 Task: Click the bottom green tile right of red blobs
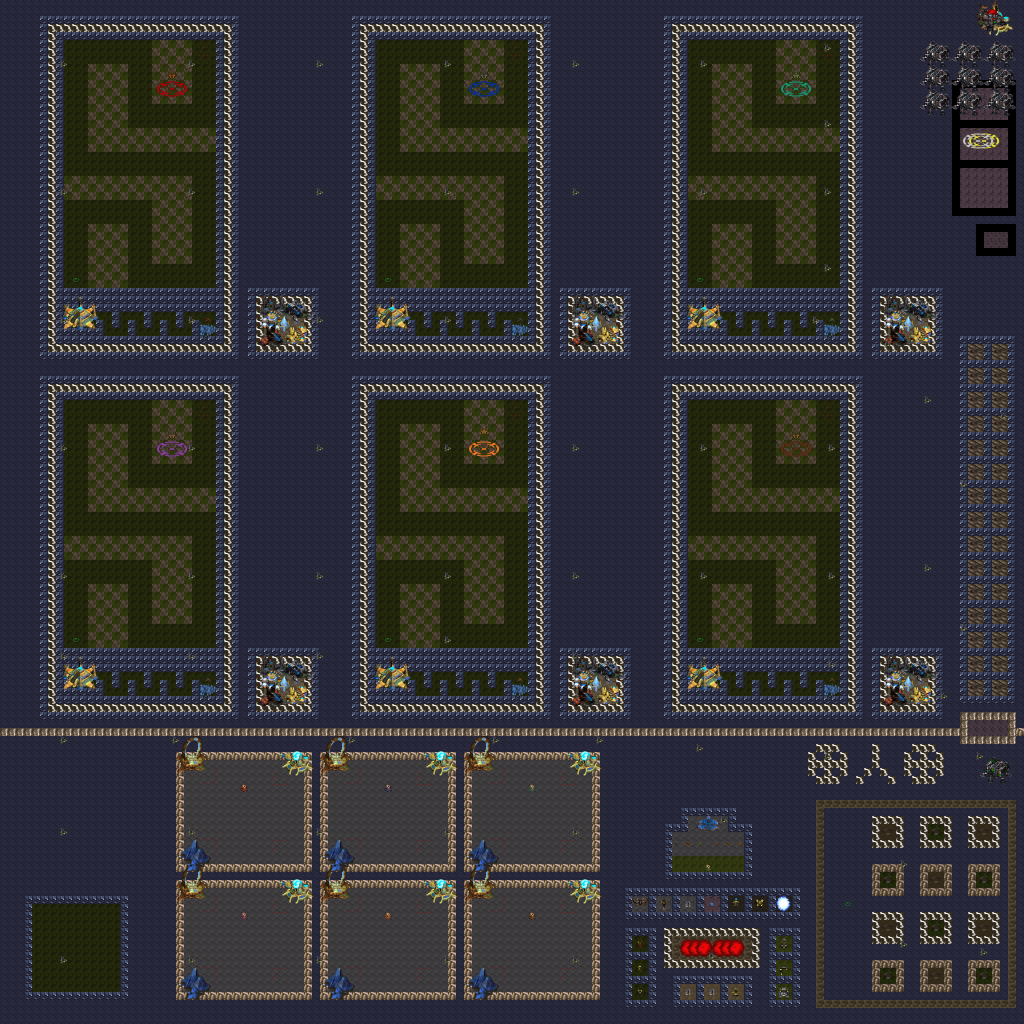(x=784, y=991)
